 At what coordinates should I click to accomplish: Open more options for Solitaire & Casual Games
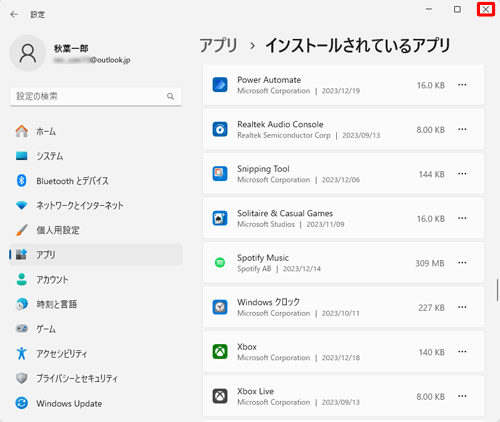pos(462,218)
